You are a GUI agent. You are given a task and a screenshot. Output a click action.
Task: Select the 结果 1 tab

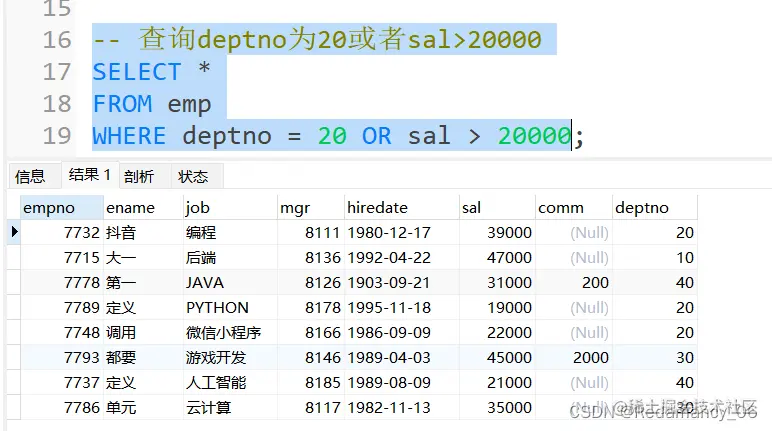[x=90, y=174]
